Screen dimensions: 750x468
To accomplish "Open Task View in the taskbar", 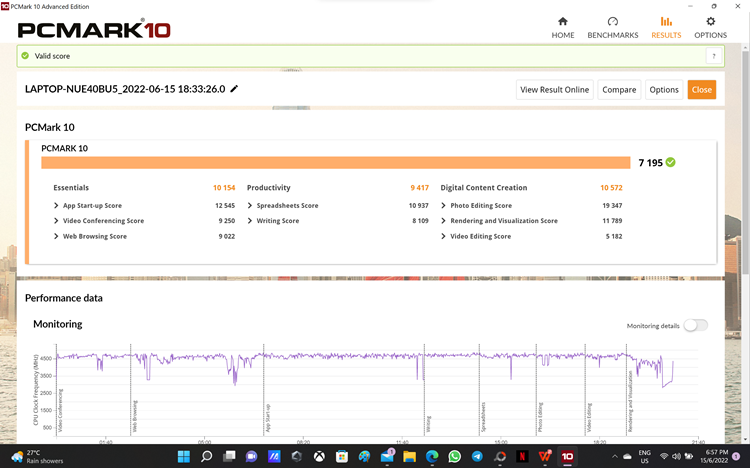I will point(229,456).
